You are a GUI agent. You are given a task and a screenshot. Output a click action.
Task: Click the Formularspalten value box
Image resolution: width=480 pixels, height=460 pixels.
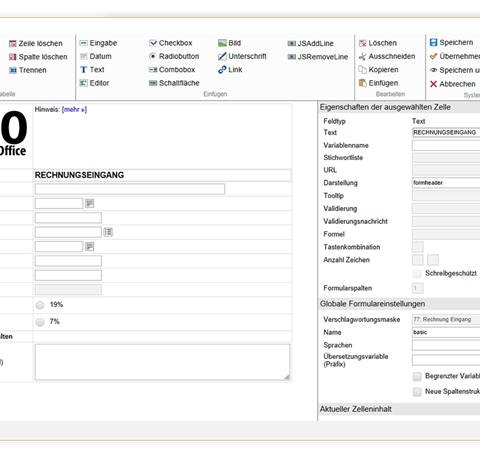(x=418, y=288)
